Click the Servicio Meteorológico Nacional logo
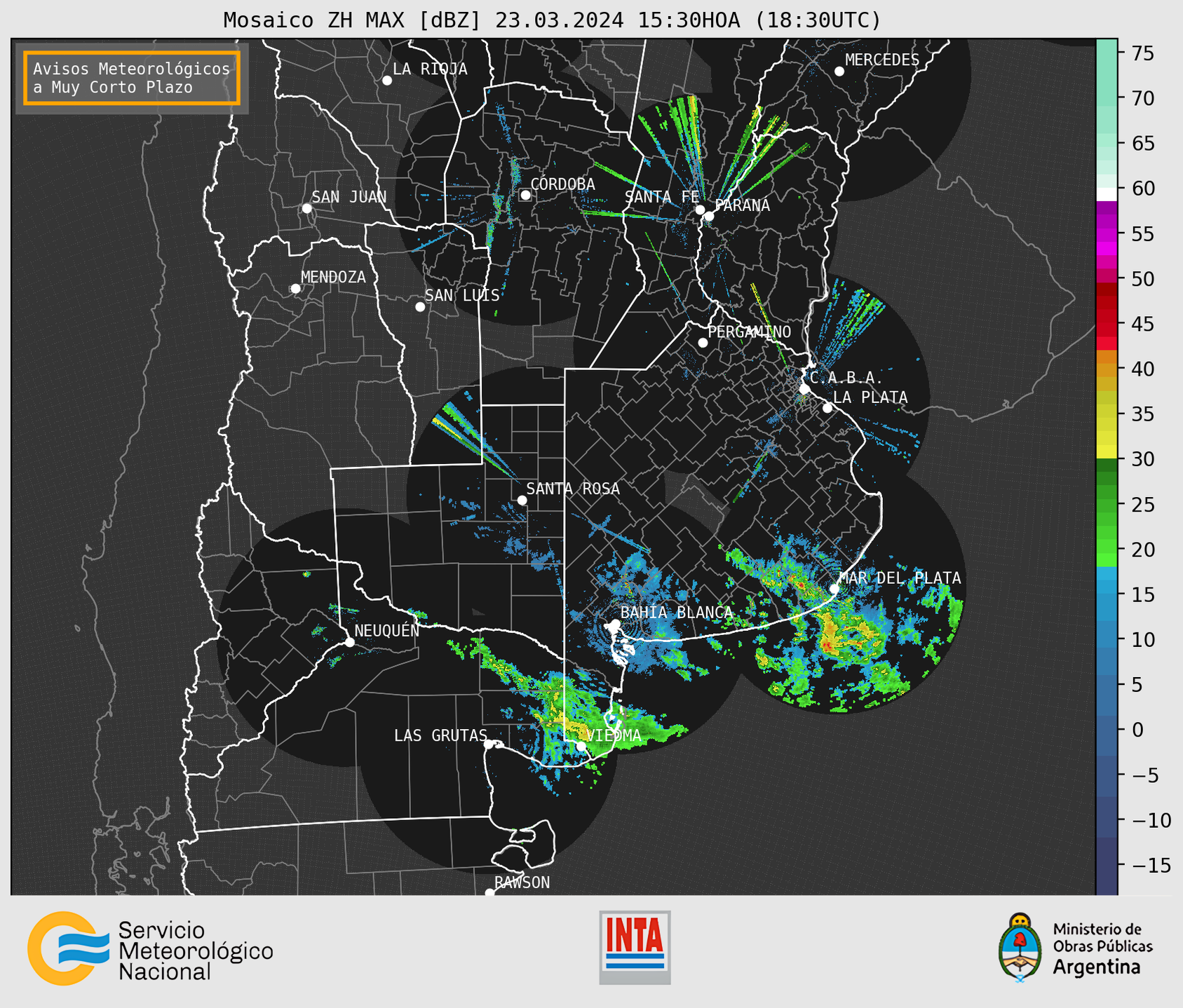Viewport: 1183px width, 1008px height. pyautogui.click(x=150, y=948)
